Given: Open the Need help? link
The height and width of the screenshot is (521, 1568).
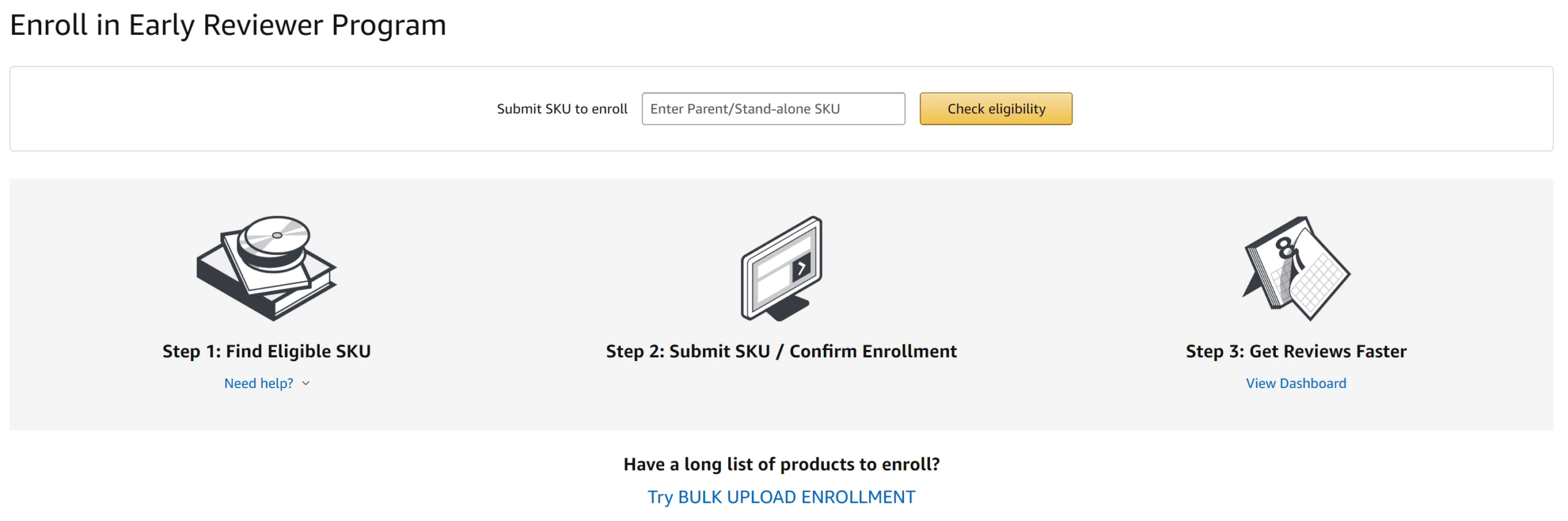Looking at the screenshot, I should 258,383.
